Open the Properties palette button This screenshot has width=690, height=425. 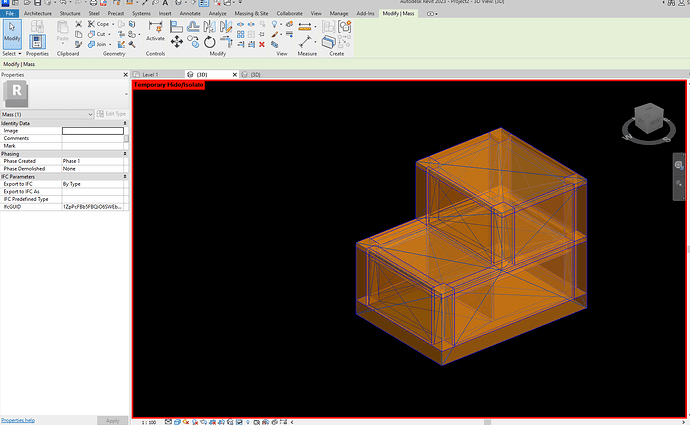pos(37,42)
